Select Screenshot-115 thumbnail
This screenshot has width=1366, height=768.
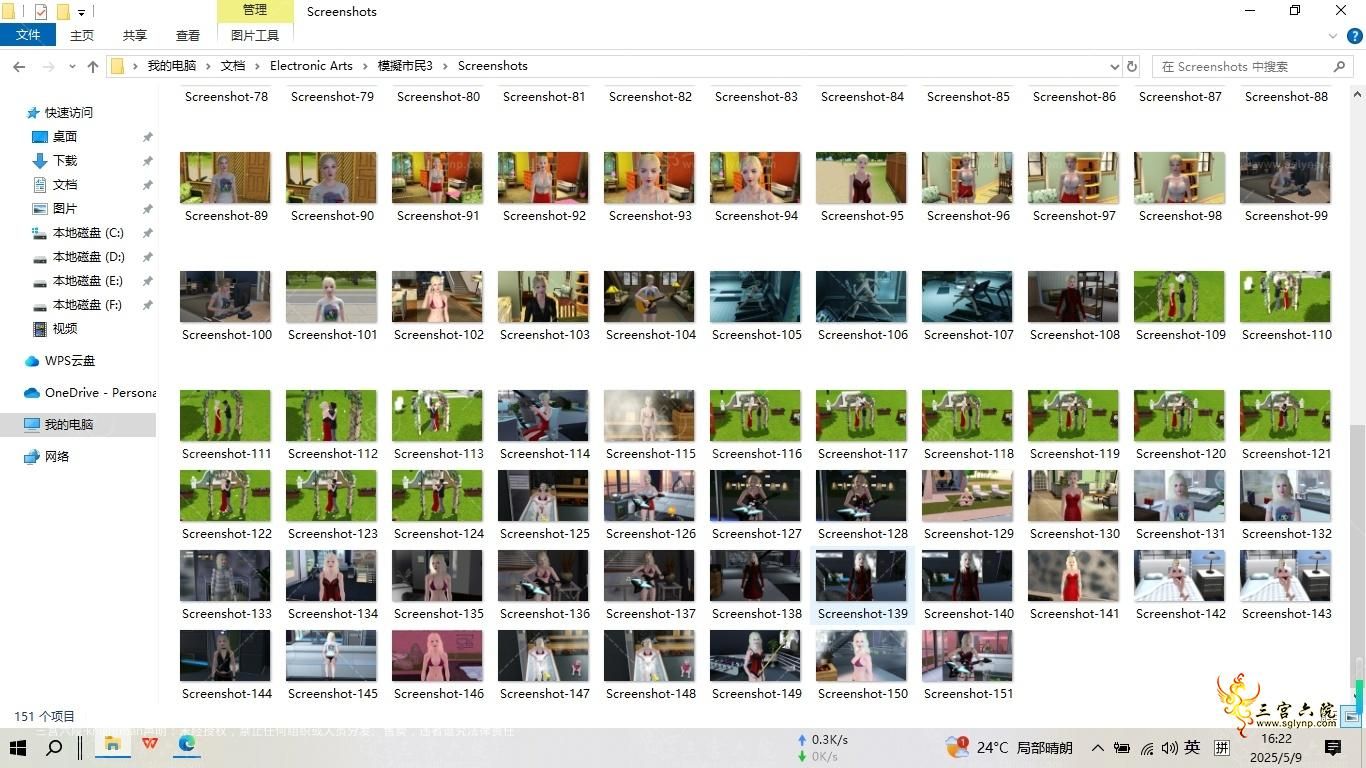tap(649, 416)
